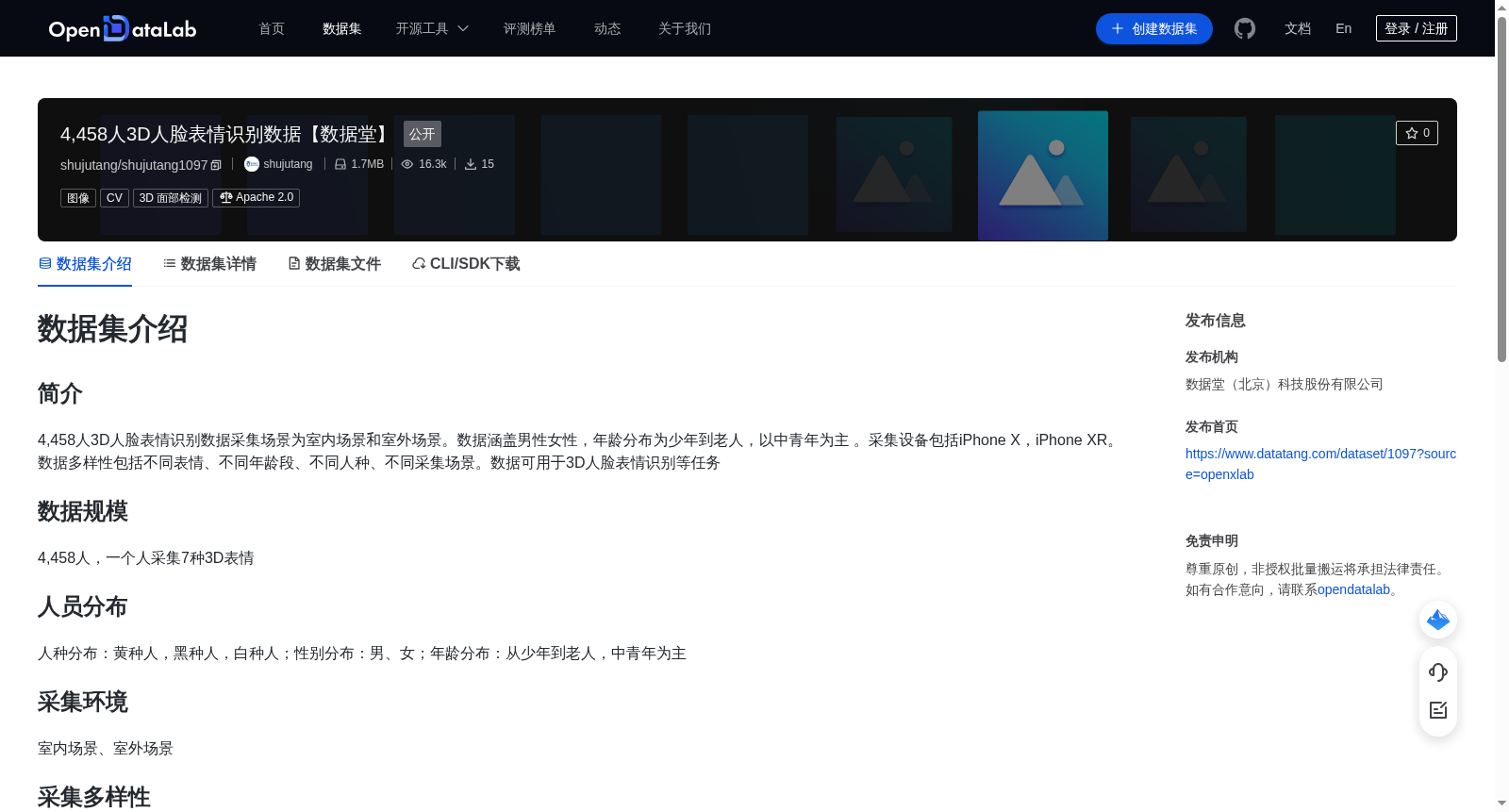Open 关于我们 in the navbar

click(685, 29)
